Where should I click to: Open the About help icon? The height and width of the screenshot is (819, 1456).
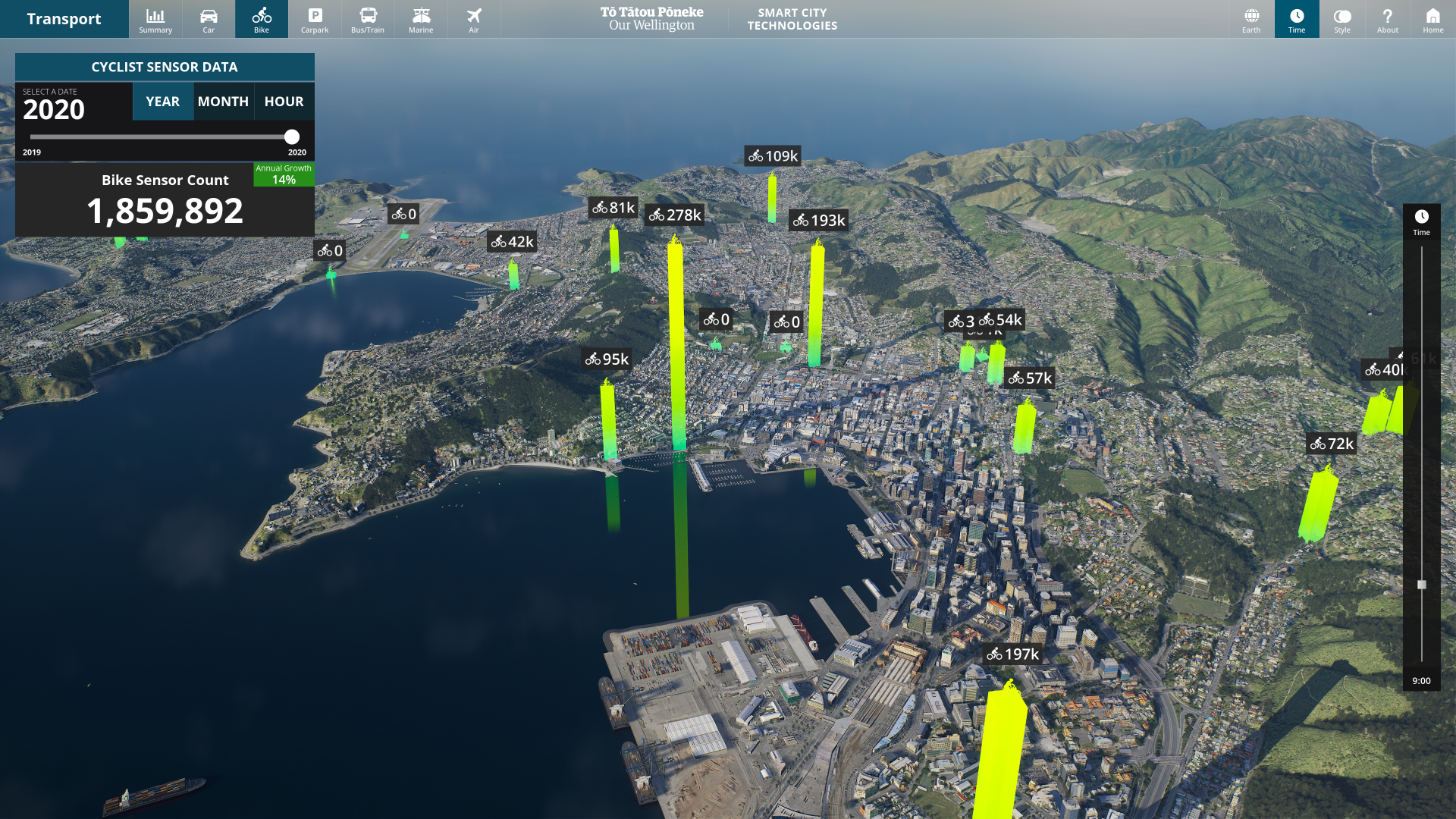1388,19
